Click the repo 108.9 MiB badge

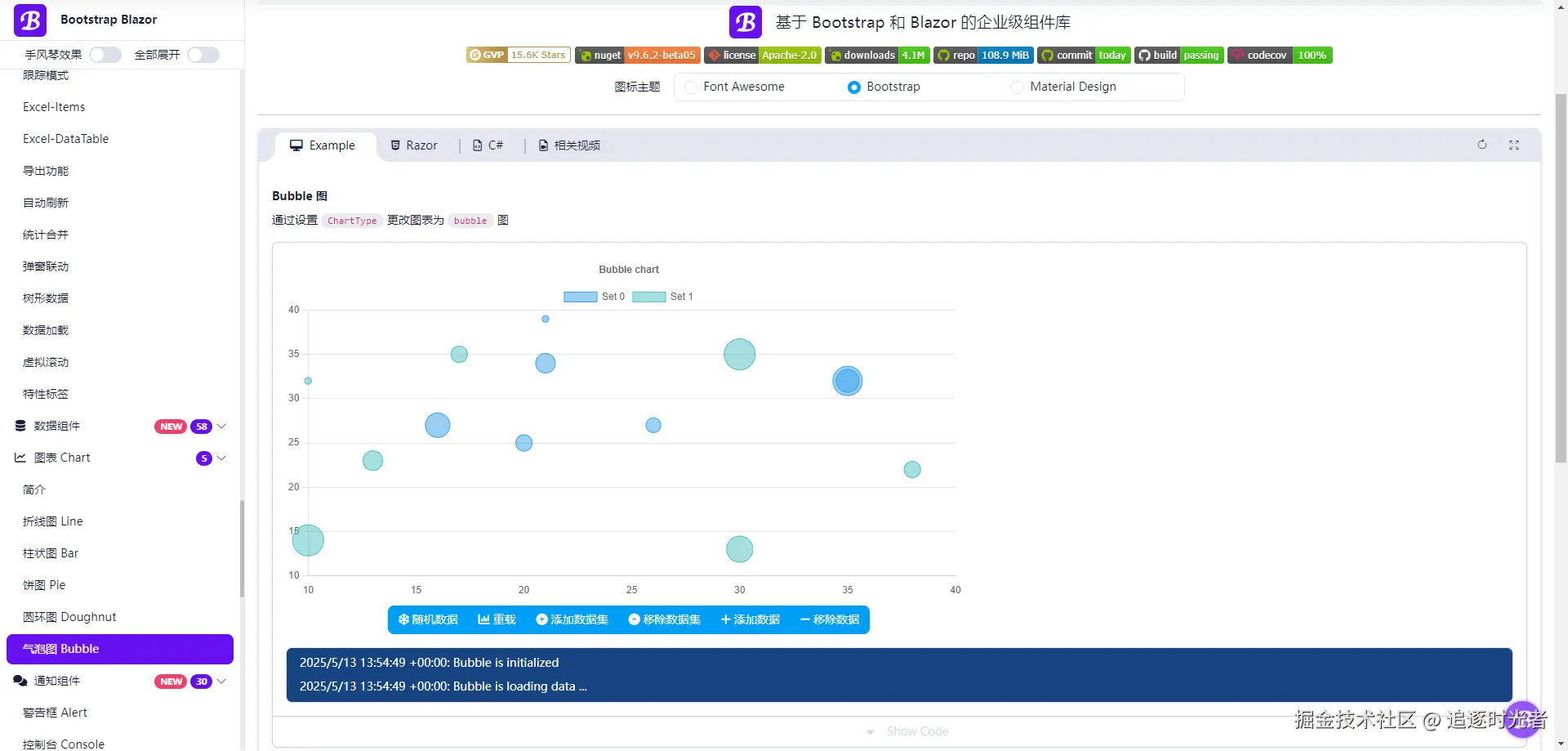[x=983, y=55]
